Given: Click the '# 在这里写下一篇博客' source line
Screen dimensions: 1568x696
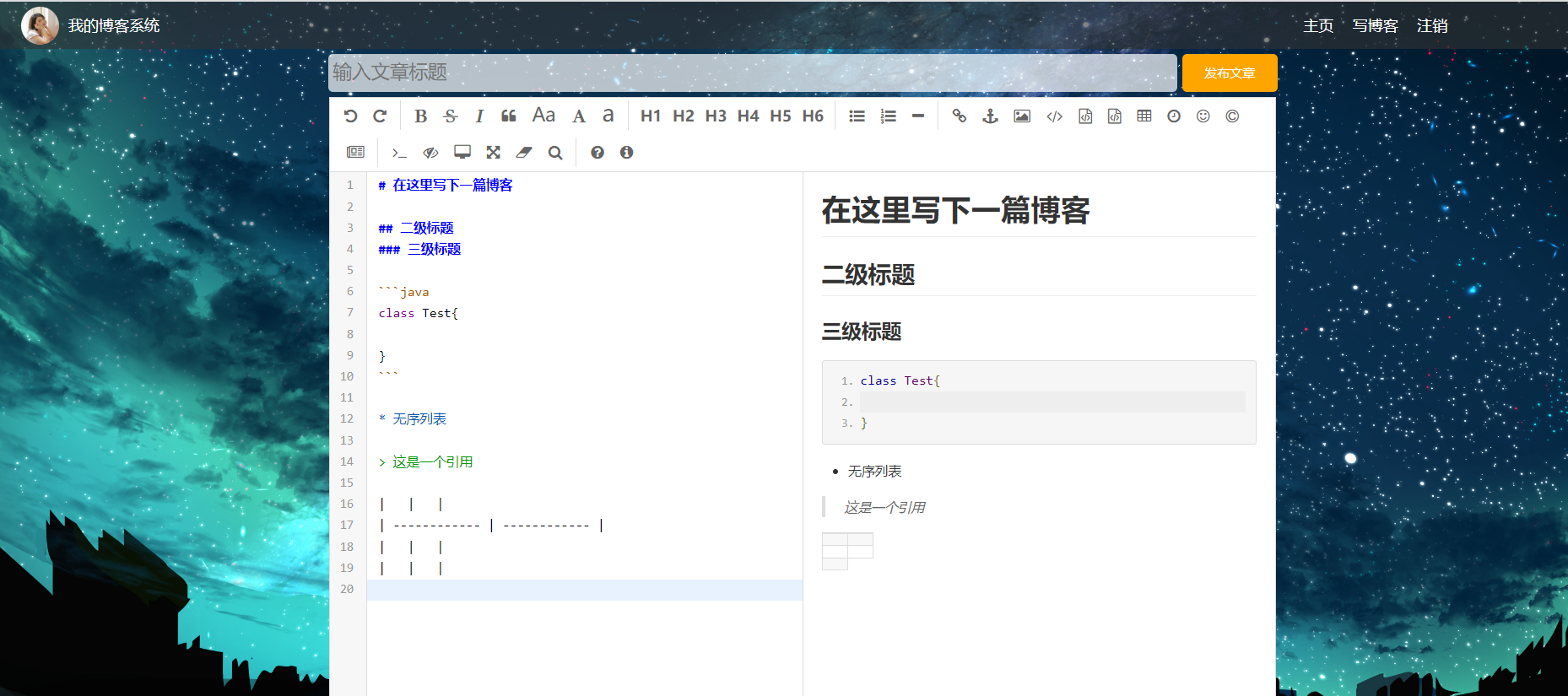Looking at the screenshot, I should pos(446,186).
